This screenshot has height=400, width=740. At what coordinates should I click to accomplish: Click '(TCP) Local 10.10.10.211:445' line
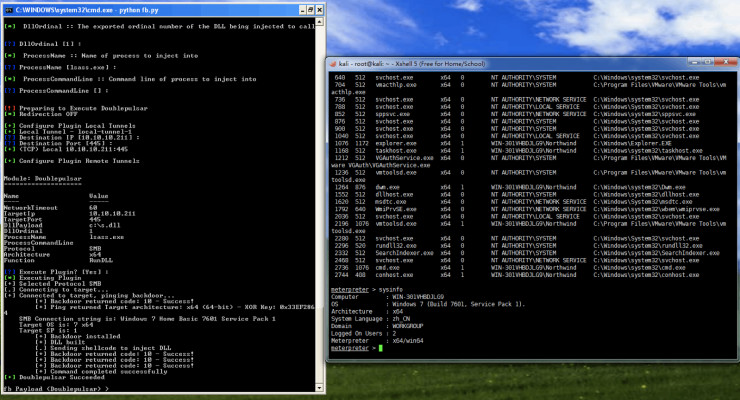[66, 149]
